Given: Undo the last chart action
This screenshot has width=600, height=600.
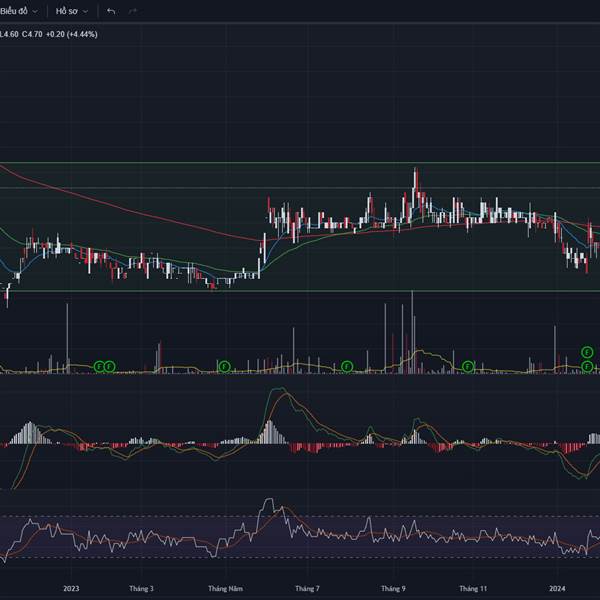Looking at the screenshot, I should (x=111, y=11).
